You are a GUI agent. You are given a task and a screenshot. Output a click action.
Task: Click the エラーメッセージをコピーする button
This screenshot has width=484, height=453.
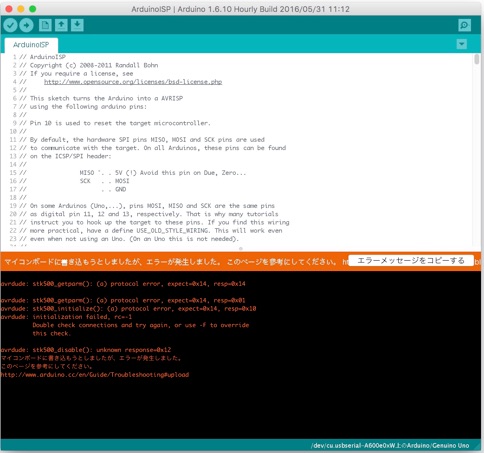411,261
